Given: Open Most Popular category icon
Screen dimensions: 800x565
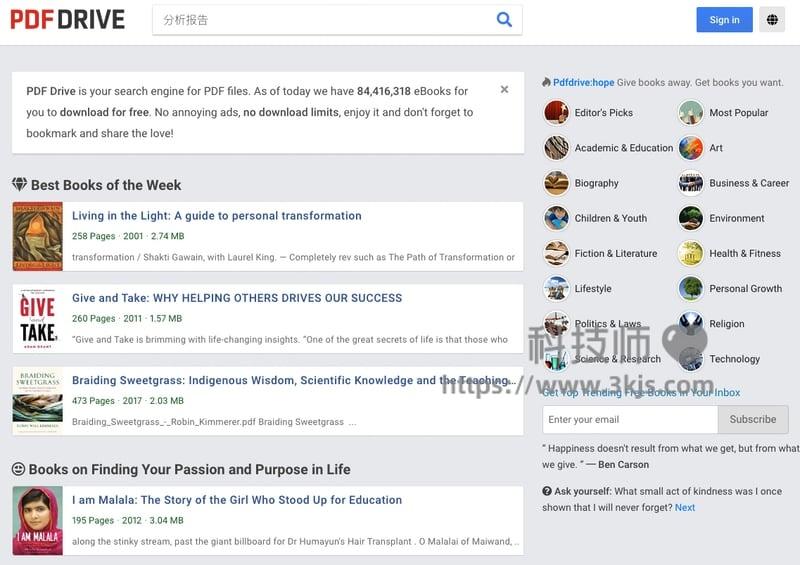Looking at the screenshot, I should pos(691,113).
